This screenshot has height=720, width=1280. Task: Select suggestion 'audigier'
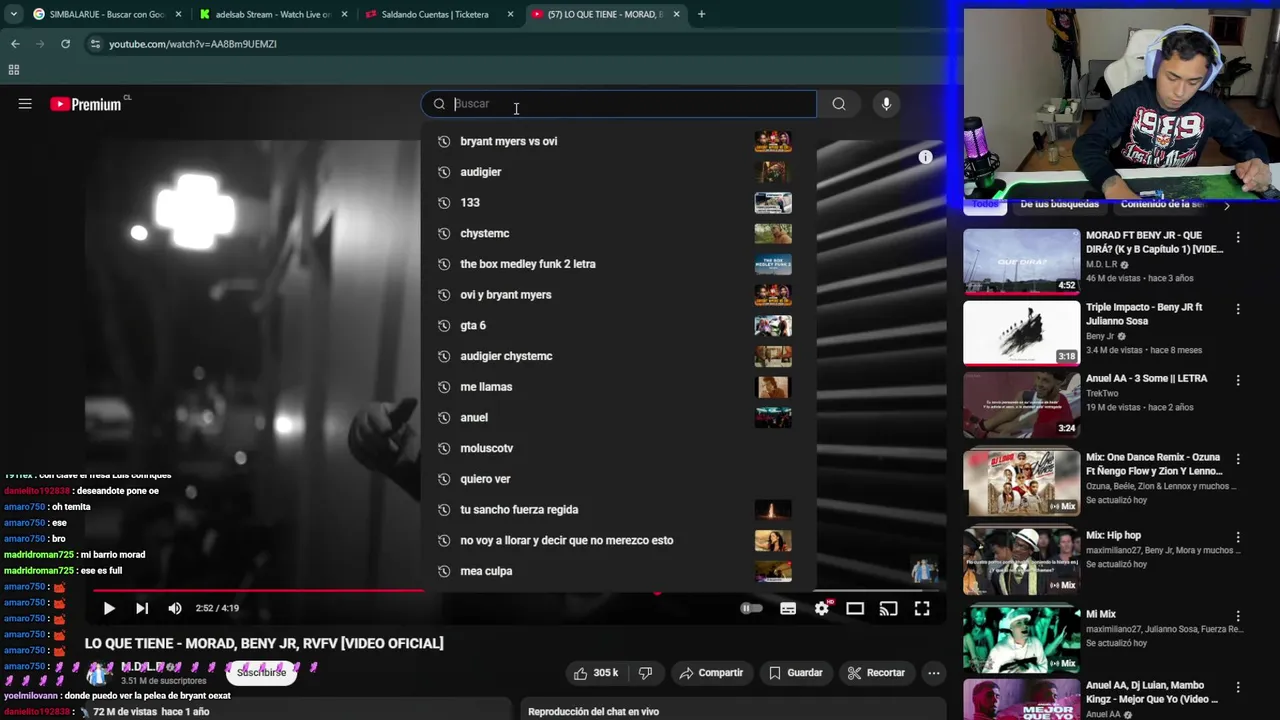coord(619,172)
